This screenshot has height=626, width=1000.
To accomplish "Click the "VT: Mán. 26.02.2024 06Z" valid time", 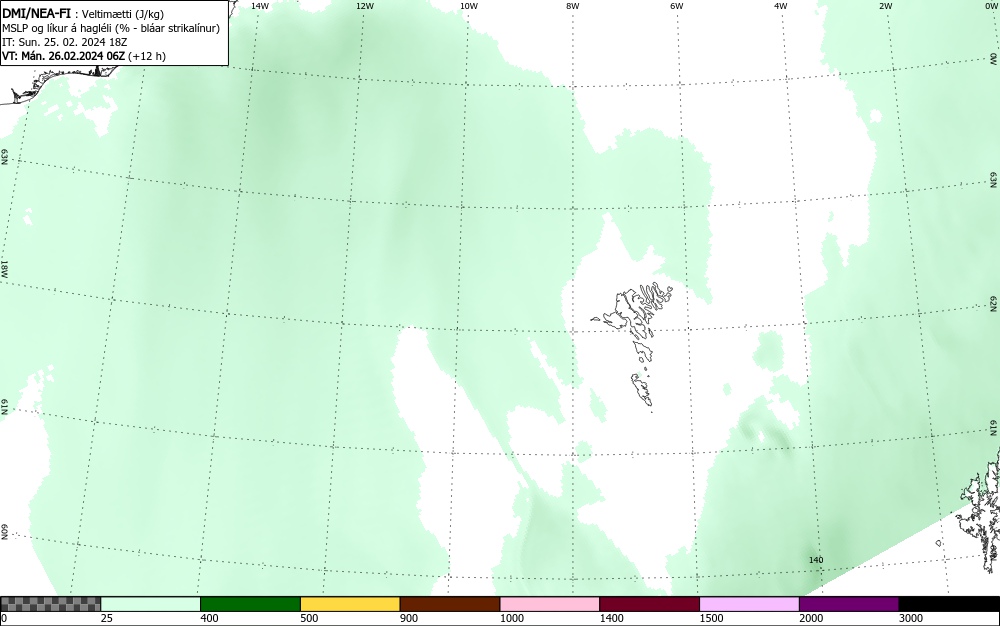I will (x=64, y=56).
